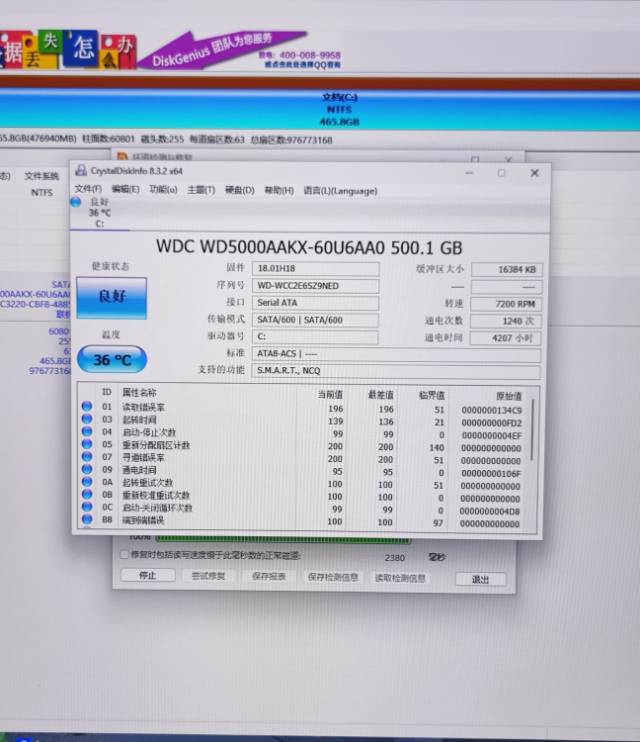Click the 保存报表 button
The height and width of the screenshot is (742, 640).
coord(269,577)
